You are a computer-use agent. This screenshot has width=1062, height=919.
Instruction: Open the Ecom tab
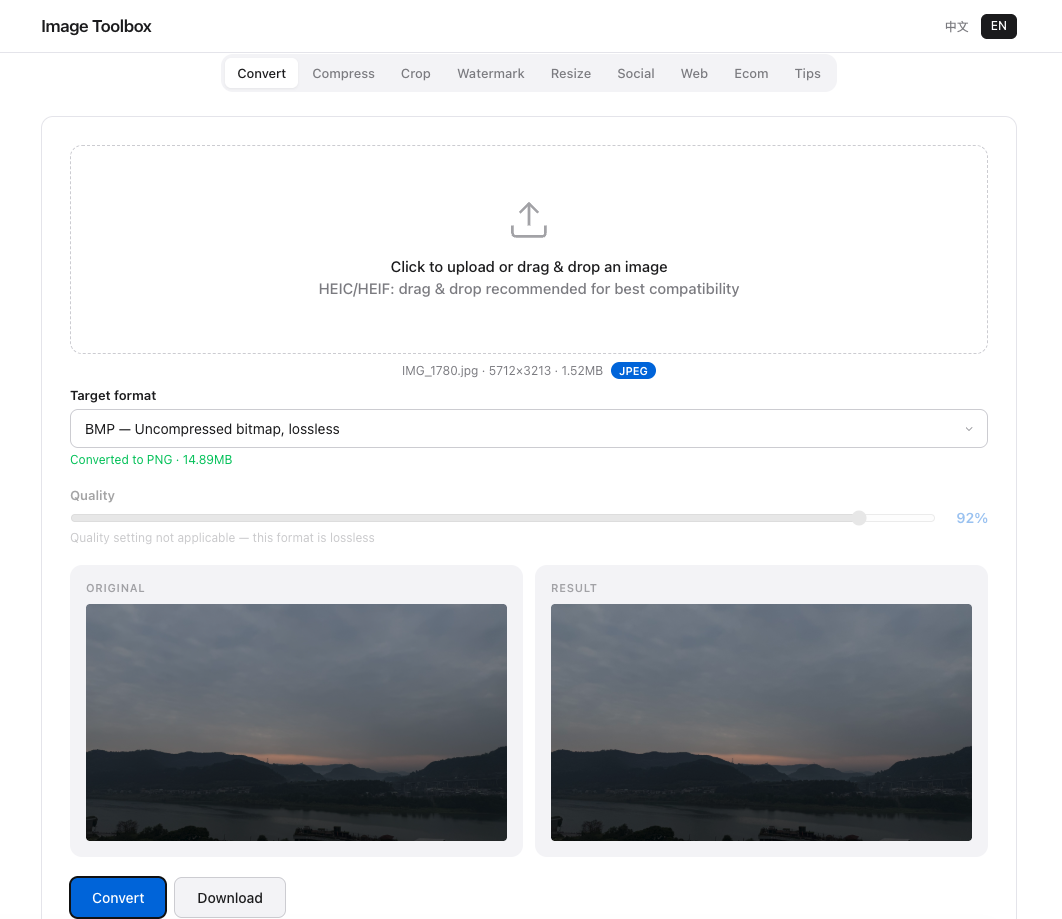click(751, 73)
